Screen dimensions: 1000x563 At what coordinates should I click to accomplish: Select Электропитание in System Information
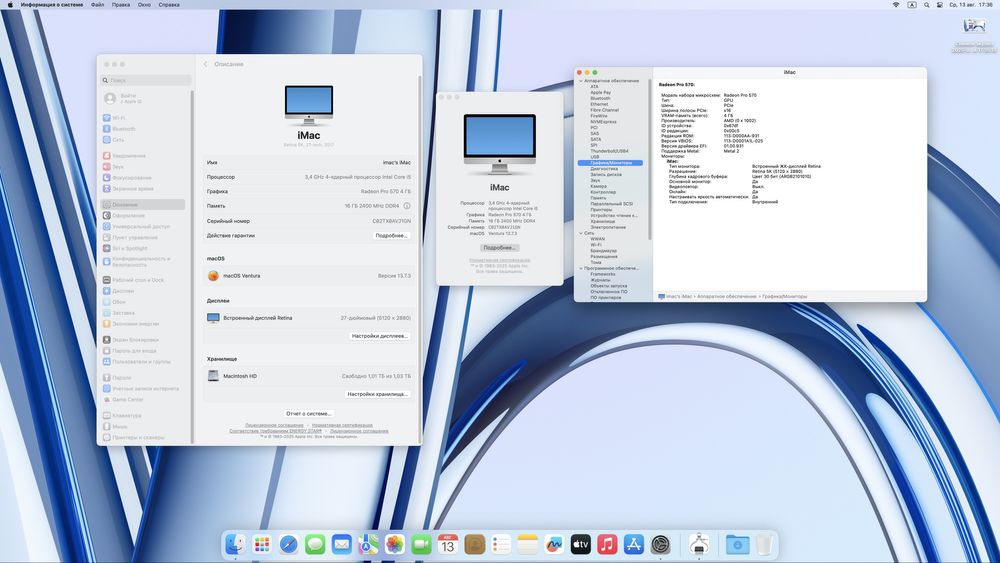608,227
